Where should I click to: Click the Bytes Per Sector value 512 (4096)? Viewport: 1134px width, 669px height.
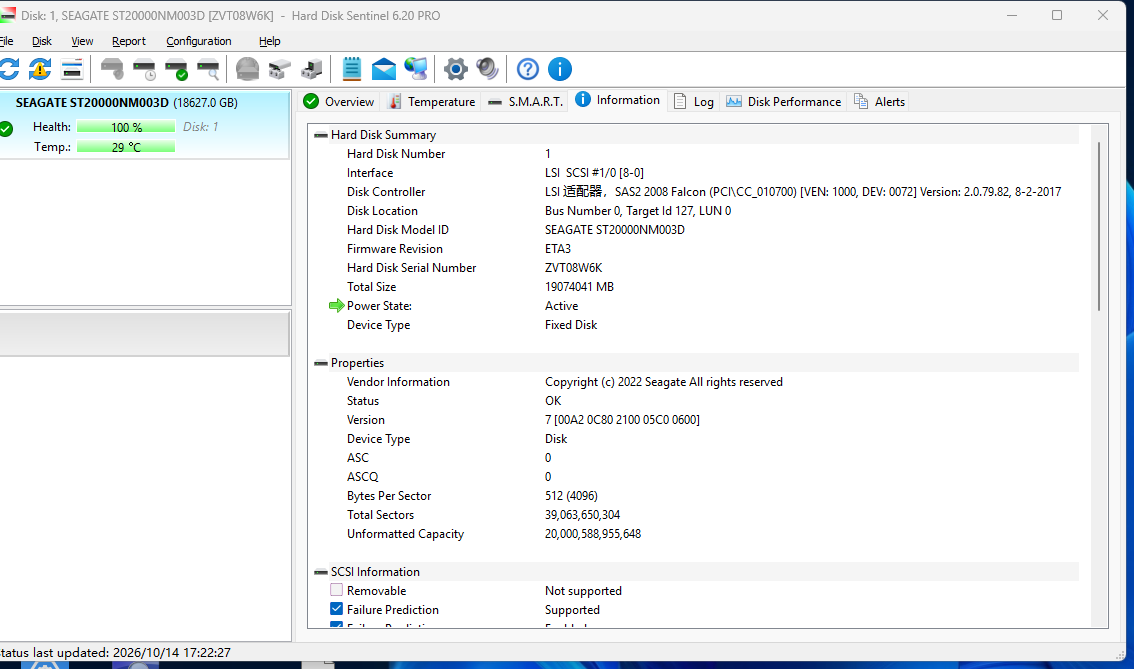571,496
